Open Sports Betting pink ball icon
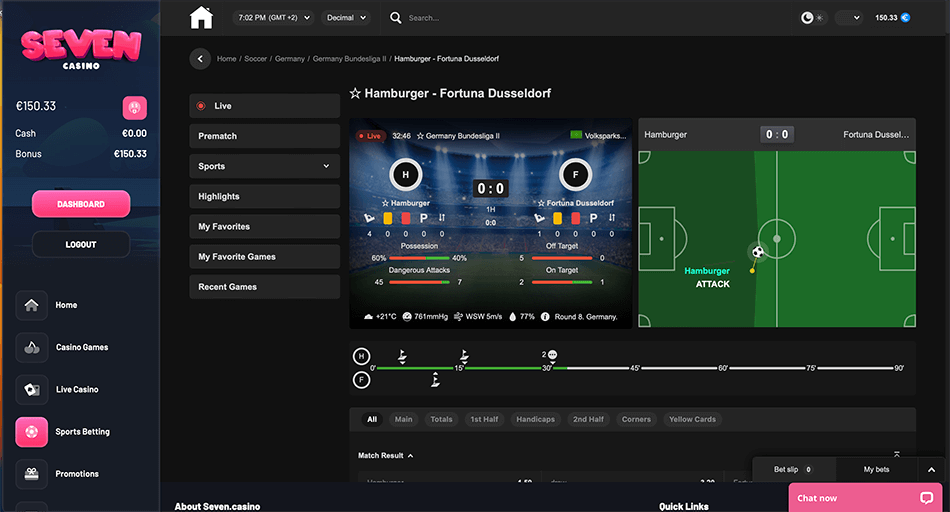 [32, 431]
